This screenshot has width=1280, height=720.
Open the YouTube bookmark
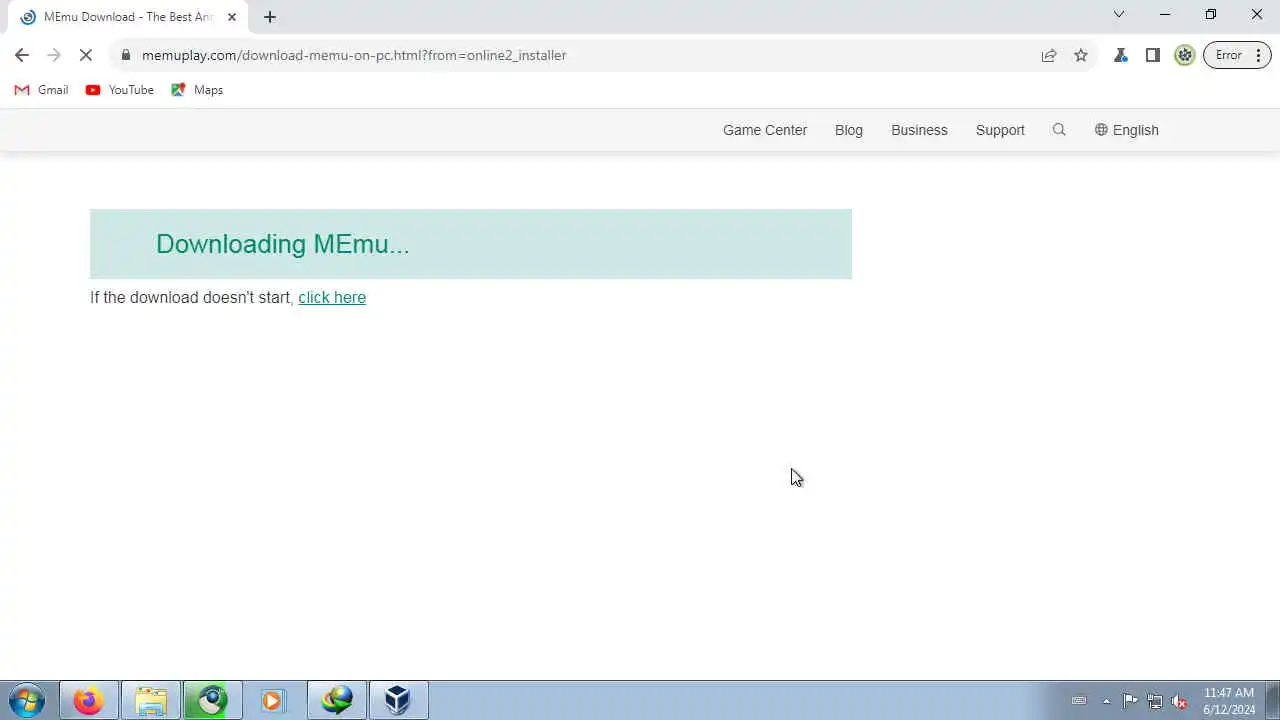(120, 90)
